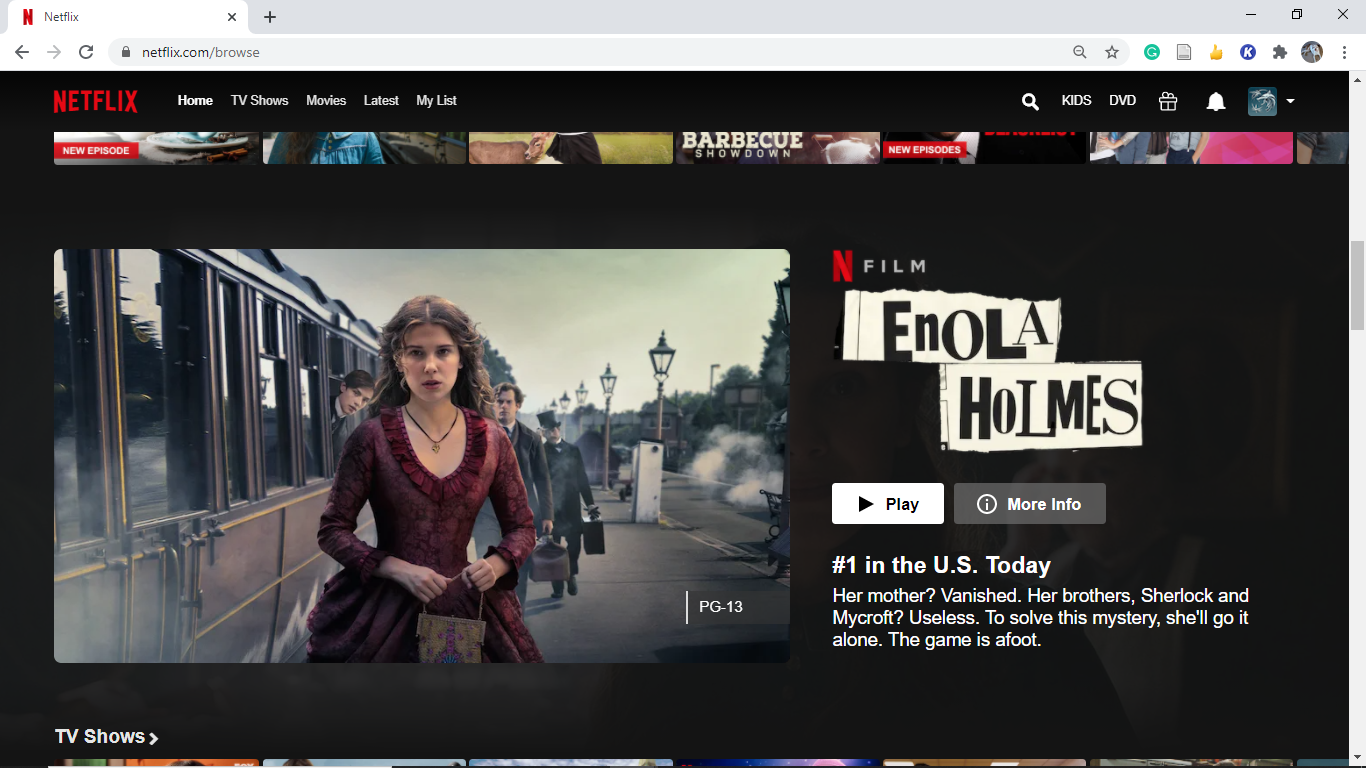Go forward in browser

click(x=54, y=52)
